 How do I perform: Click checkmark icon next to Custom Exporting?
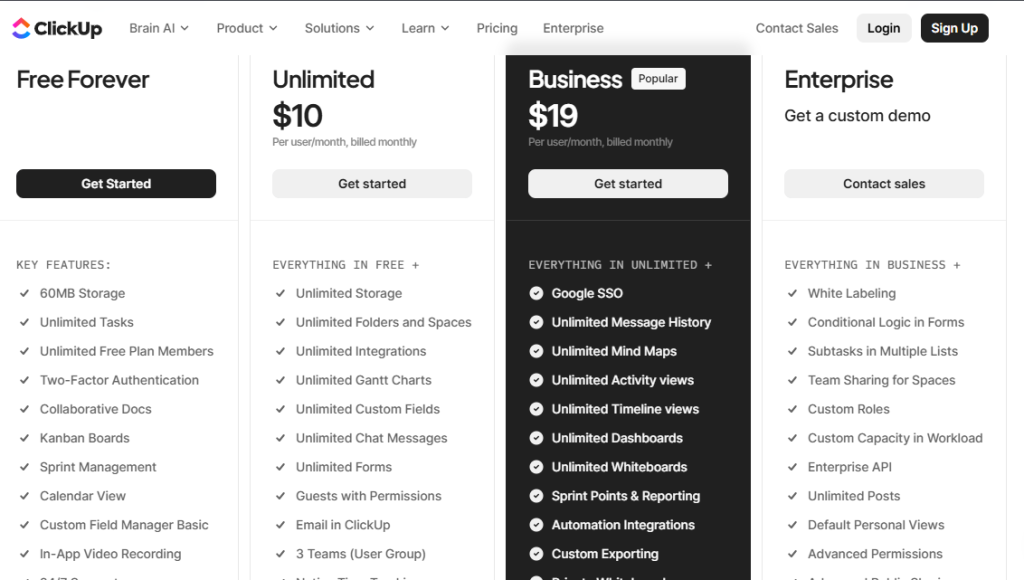click(536, 554)
